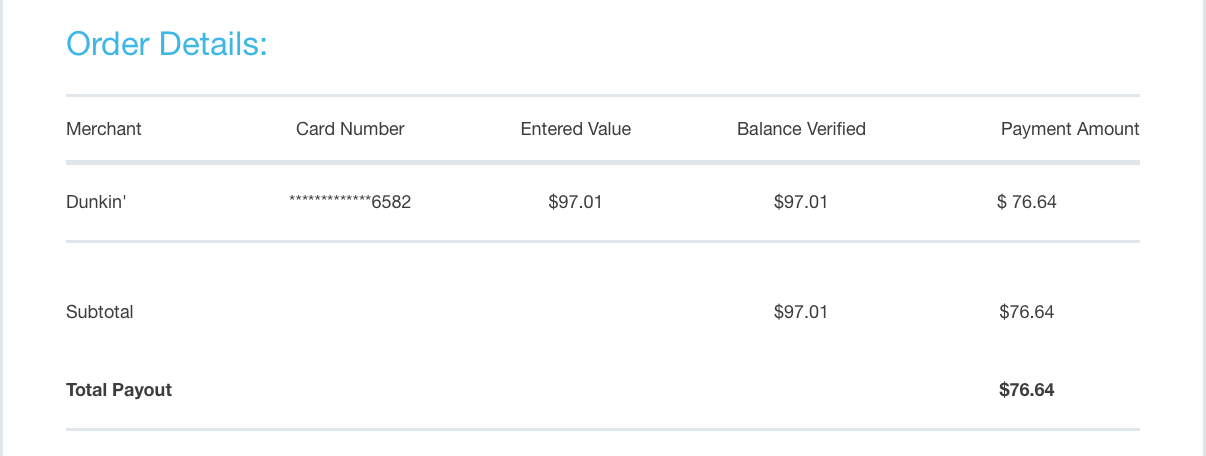Click the Order Details heading
This screenshot has height=456, width=1206.
tap(167, 45)
